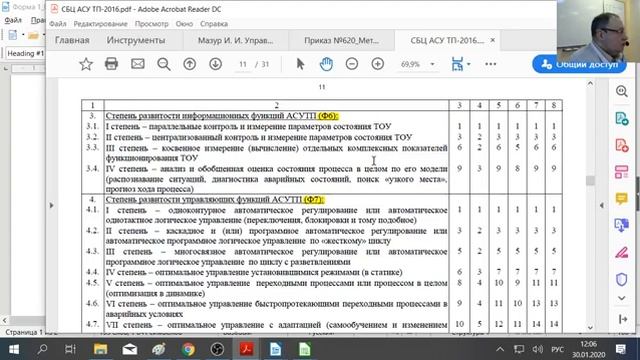Viewport: 640px width, 360px height.
Task: Activate the hand pan tool
Action: tap(326, 64)
